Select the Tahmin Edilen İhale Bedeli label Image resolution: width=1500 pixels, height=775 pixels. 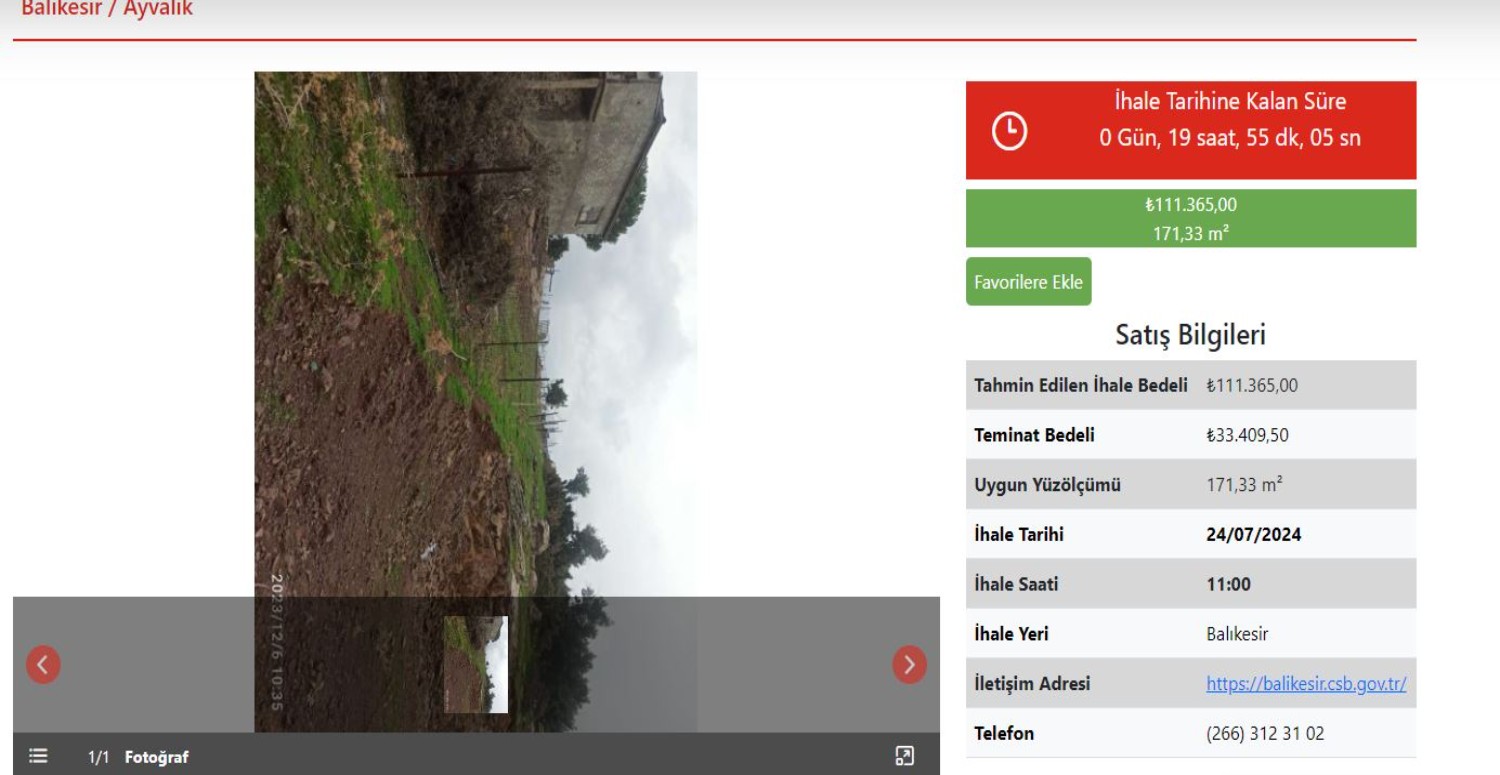1080,385
